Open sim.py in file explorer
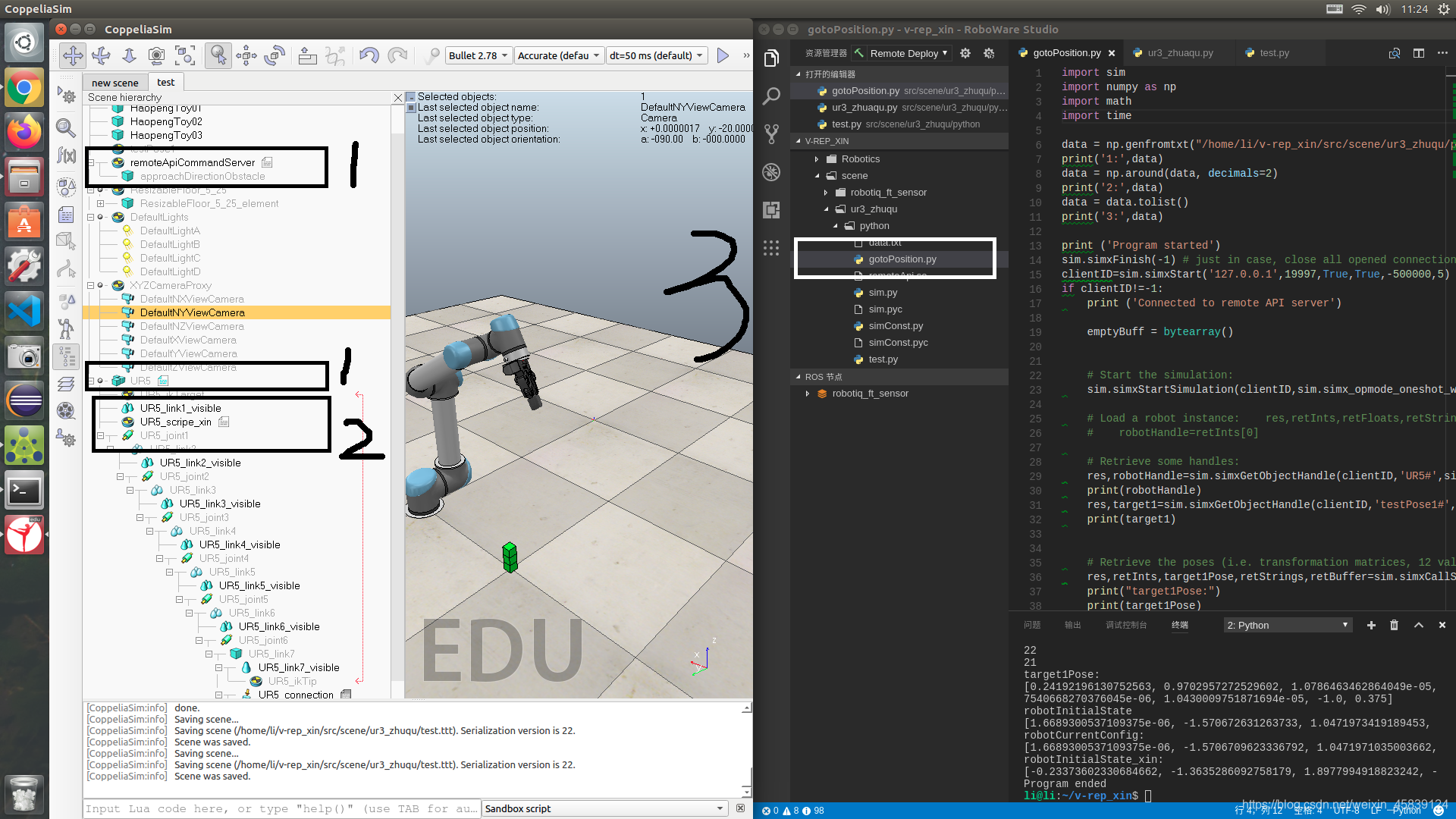The image size is (1456, 819). tap(883, 293)
